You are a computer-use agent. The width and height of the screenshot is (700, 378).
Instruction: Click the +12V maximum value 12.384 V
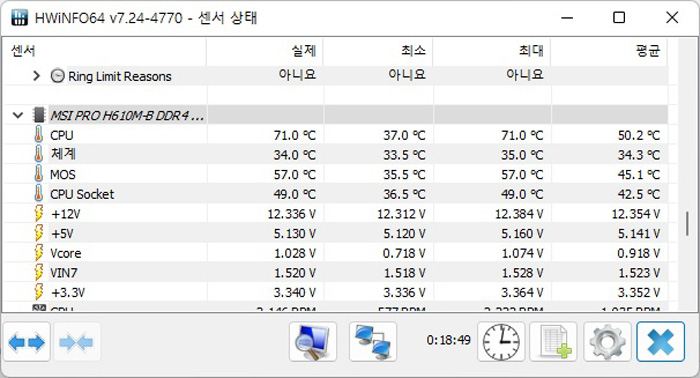click(x=519, y=214)
